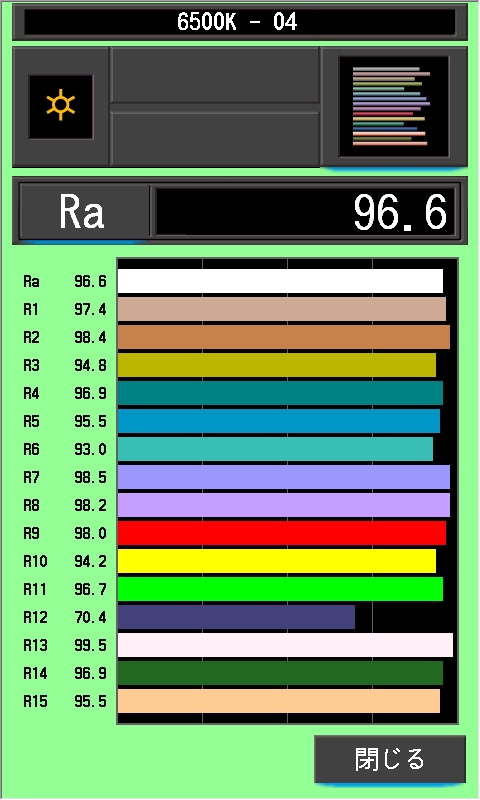
Task: Click the R1 light pink-brown bar
Action: click(x=282, y=309)
